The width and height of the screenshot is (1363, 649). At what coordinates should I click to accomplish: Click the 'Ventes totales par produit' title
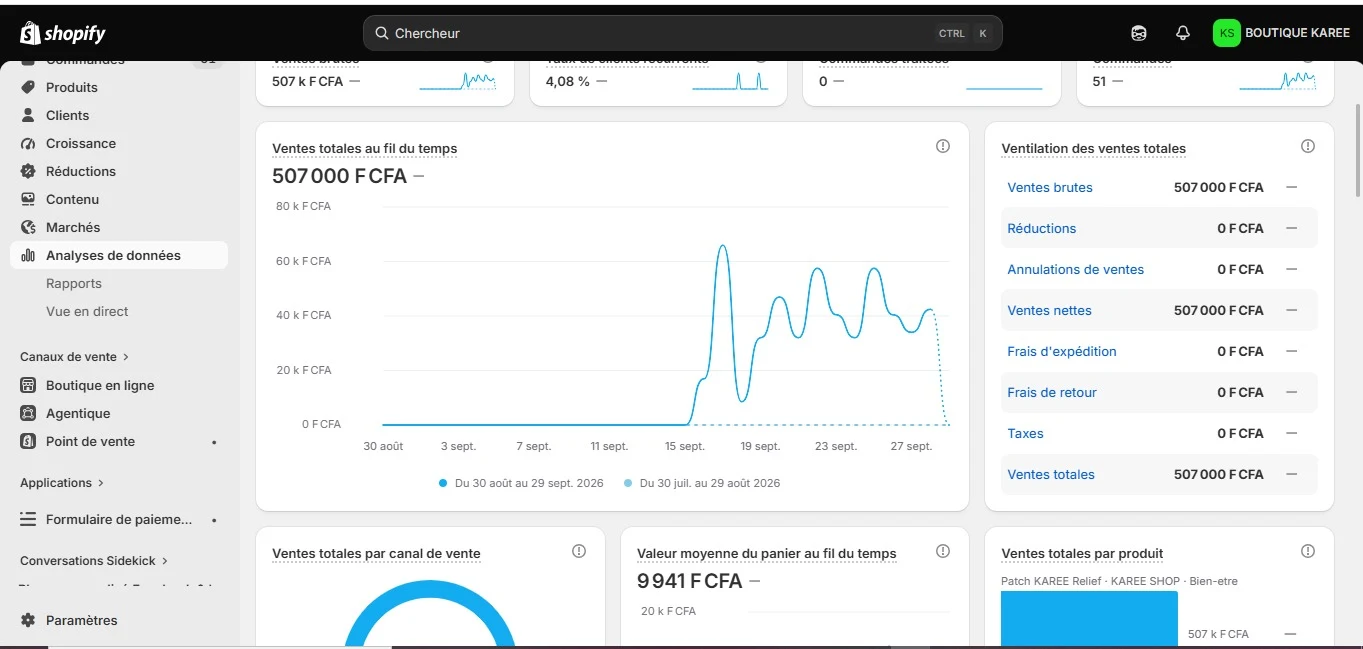[1082, 554]
